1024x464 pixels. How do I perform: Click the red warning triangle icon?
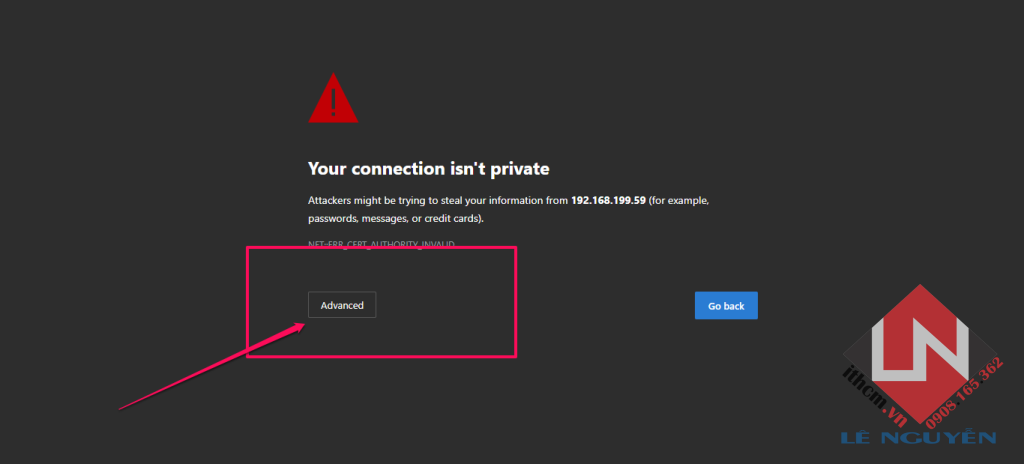click(332, 102)
